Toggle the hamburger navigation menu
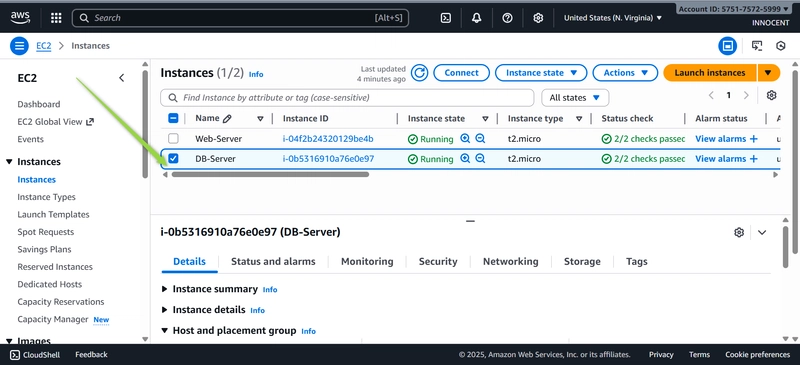This screenshot has width=800, height=365. [19, 46]
